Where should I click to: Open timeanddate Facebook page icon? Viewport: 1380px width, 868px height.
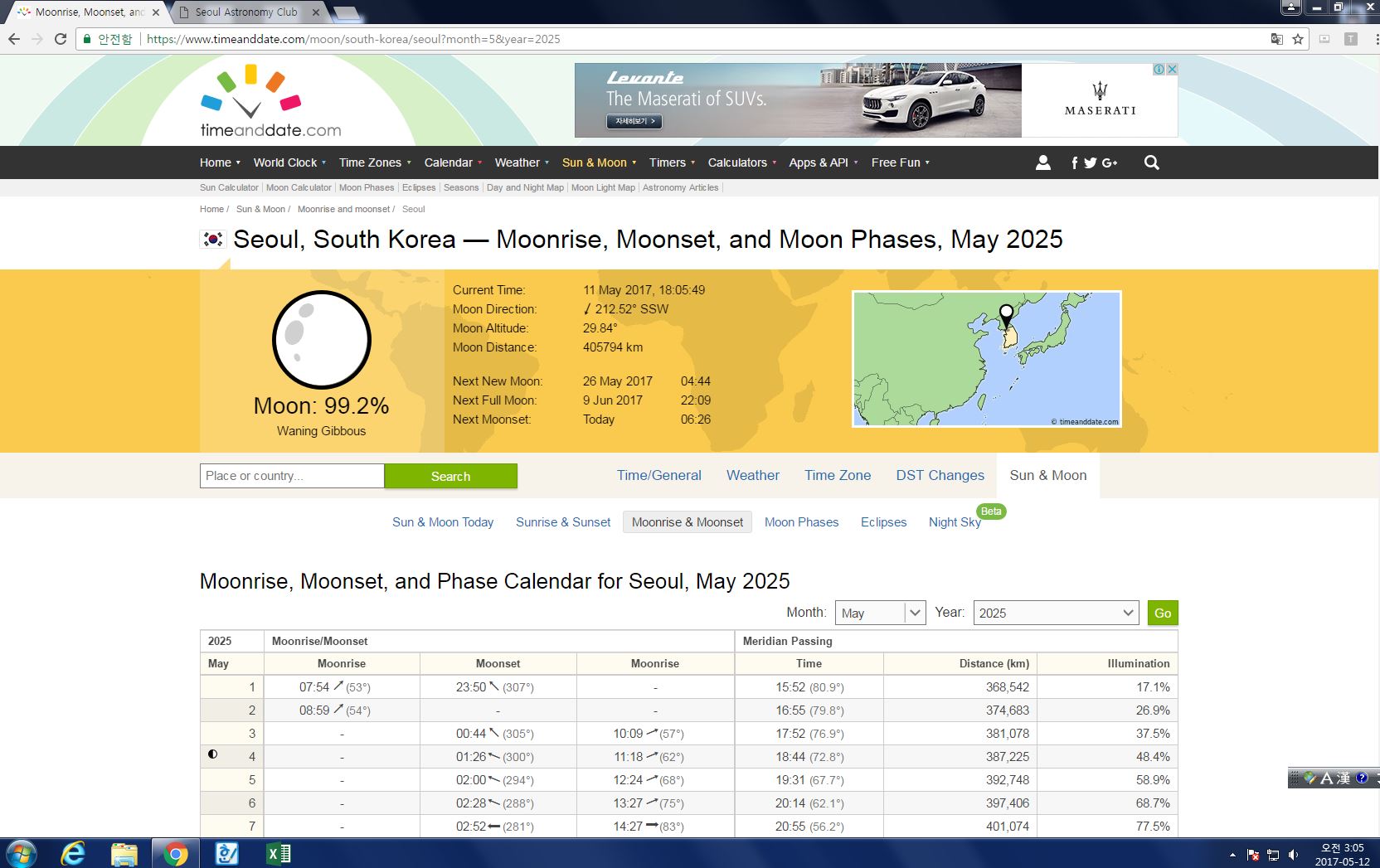pos(1075,163)
